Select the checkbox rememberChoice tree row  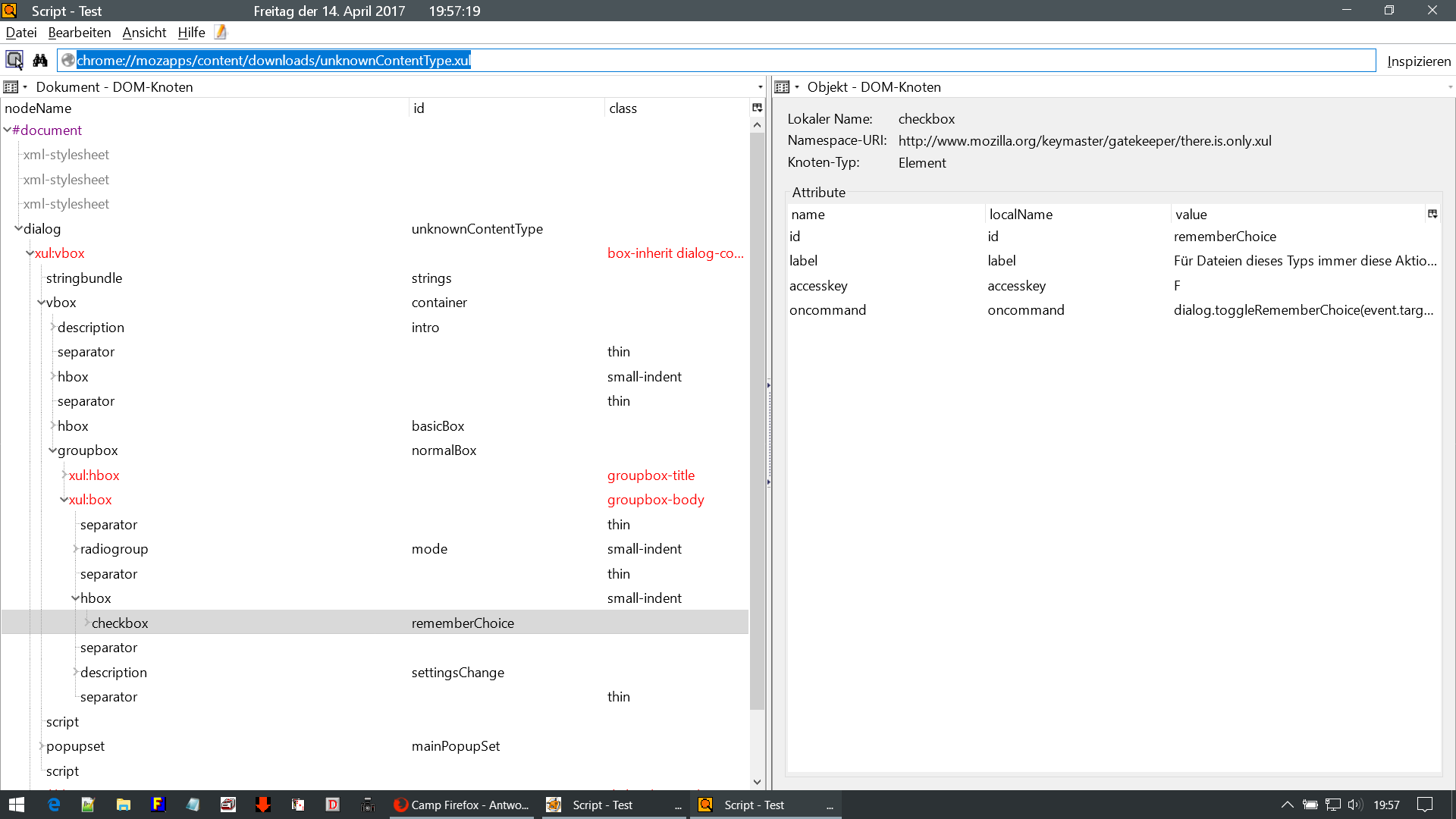[x=120, y=623]
